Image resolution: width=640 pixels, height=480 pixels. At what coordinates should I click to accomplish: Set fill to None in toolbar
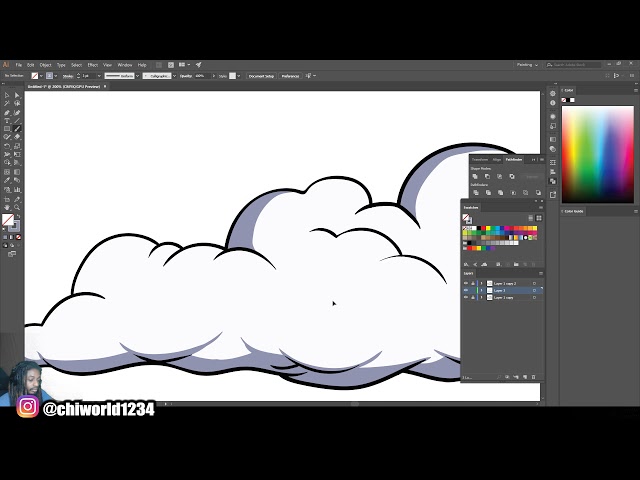coord(18,237)
